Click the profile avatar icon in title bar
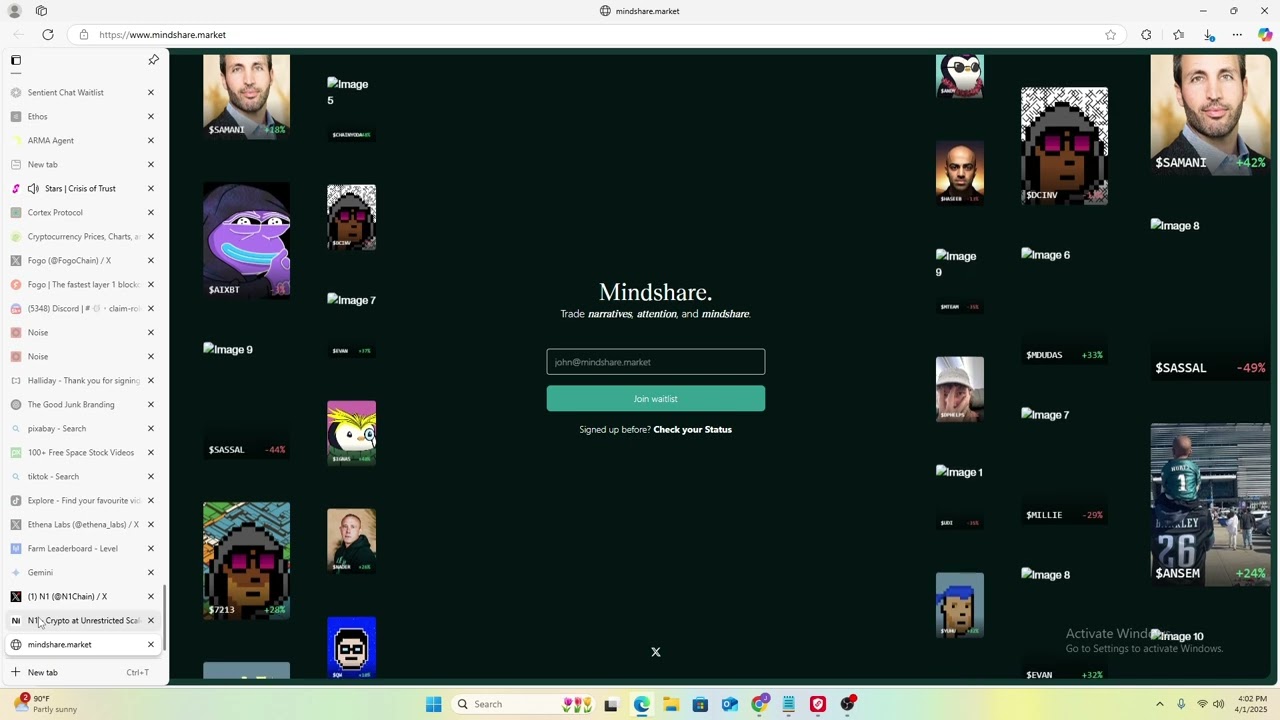Image resolution: width=1280 pixels, height=720 pixels. pos(14,11)
